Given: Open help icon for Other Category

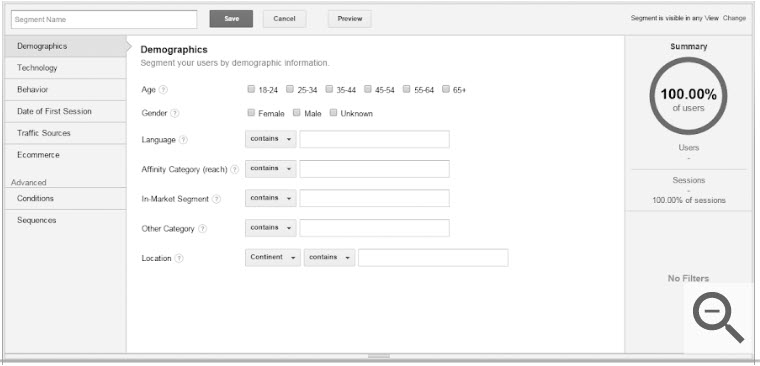Looking at the screenshot, I should [x=203, y=229].
